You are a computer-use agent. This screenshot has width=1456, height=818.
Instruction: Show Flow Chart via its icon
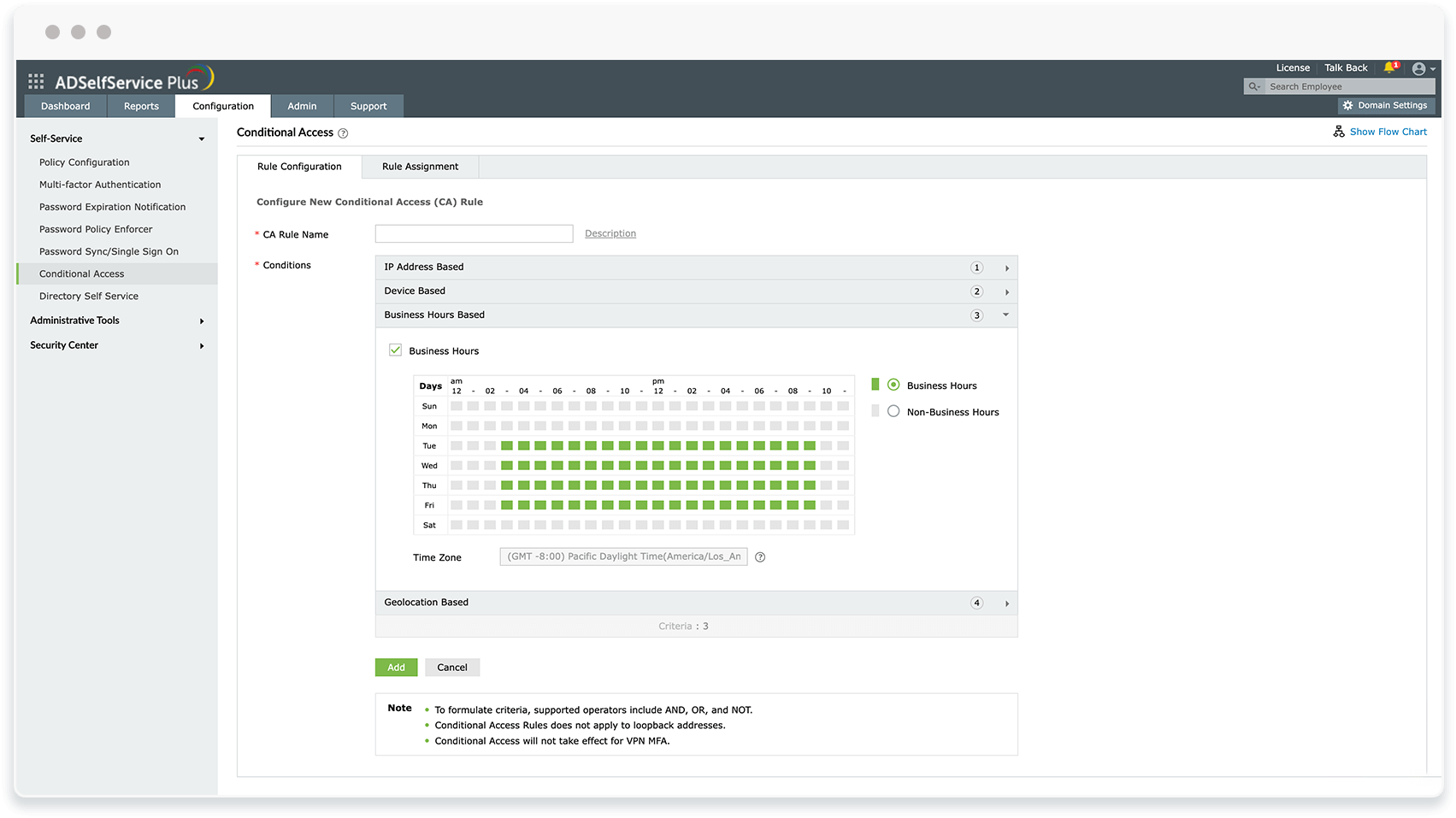point(1339,131)
